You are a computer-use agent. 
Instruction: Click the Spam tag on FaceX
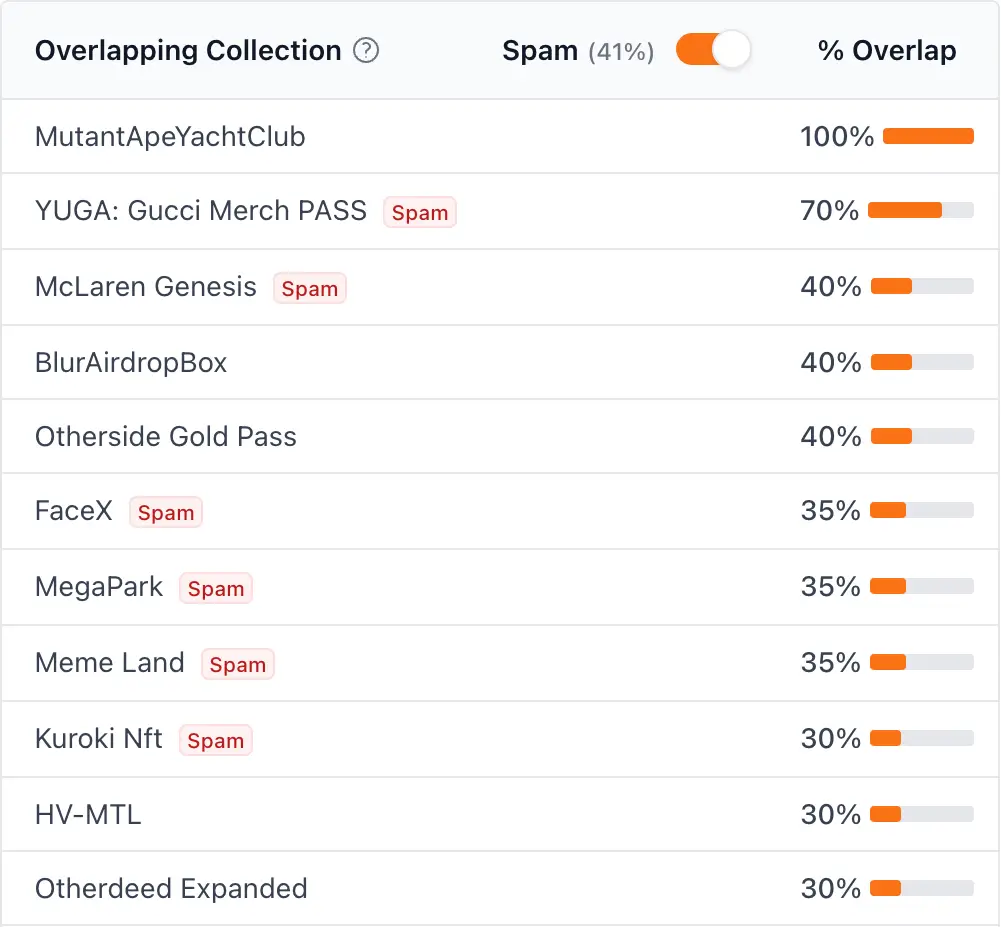166,513
